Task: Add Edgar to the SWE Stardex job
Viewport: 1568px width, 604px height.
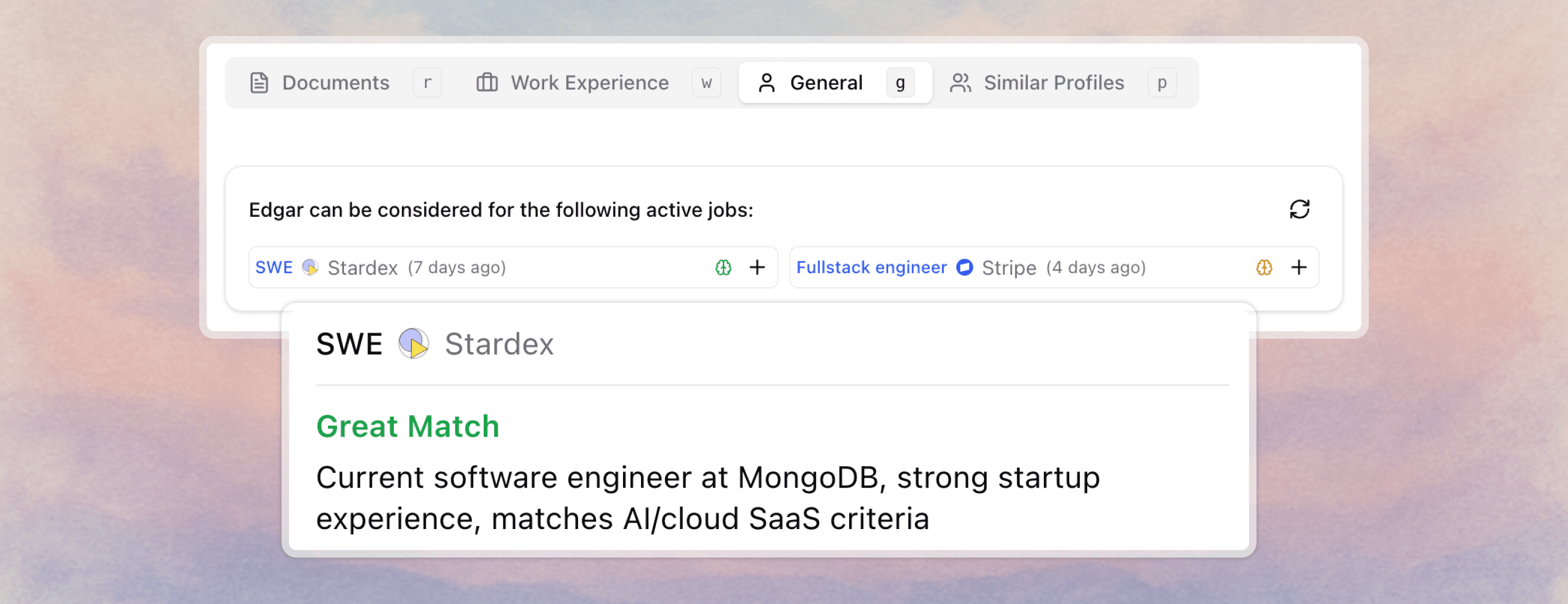Action: (757, 267)
